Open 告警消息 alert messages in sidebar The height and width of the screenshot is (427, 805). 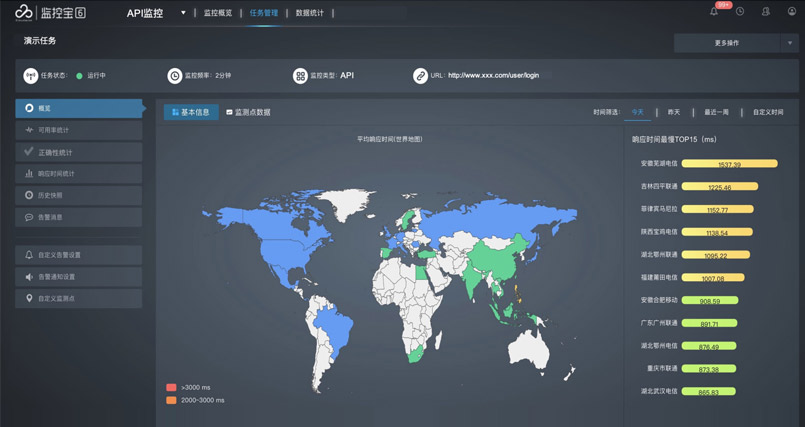click(79, 217)
